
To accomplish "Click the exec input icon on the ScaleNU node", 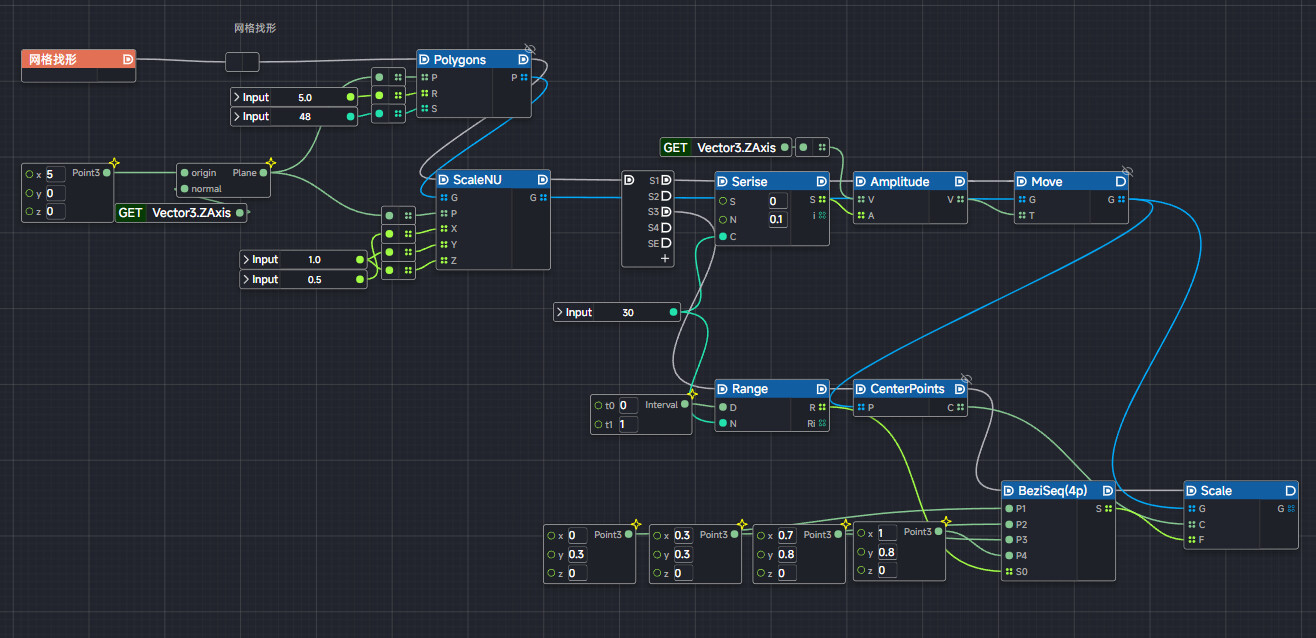I will pyautogui.click(x=444, y=180).
